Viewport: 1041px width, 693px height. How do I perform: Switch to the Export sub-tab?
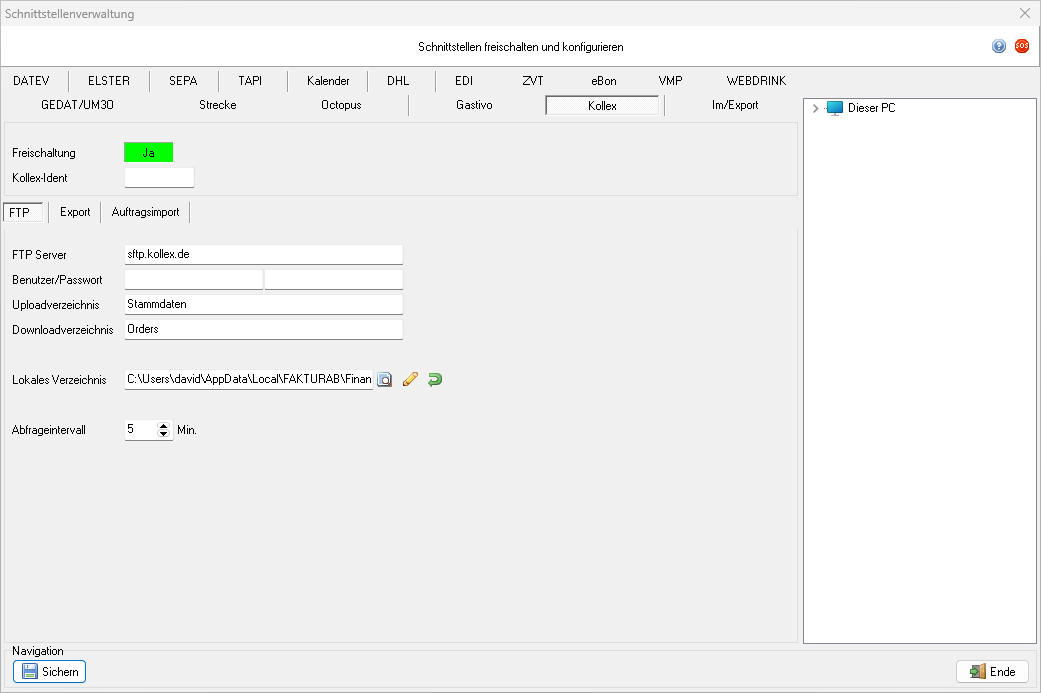75,212
